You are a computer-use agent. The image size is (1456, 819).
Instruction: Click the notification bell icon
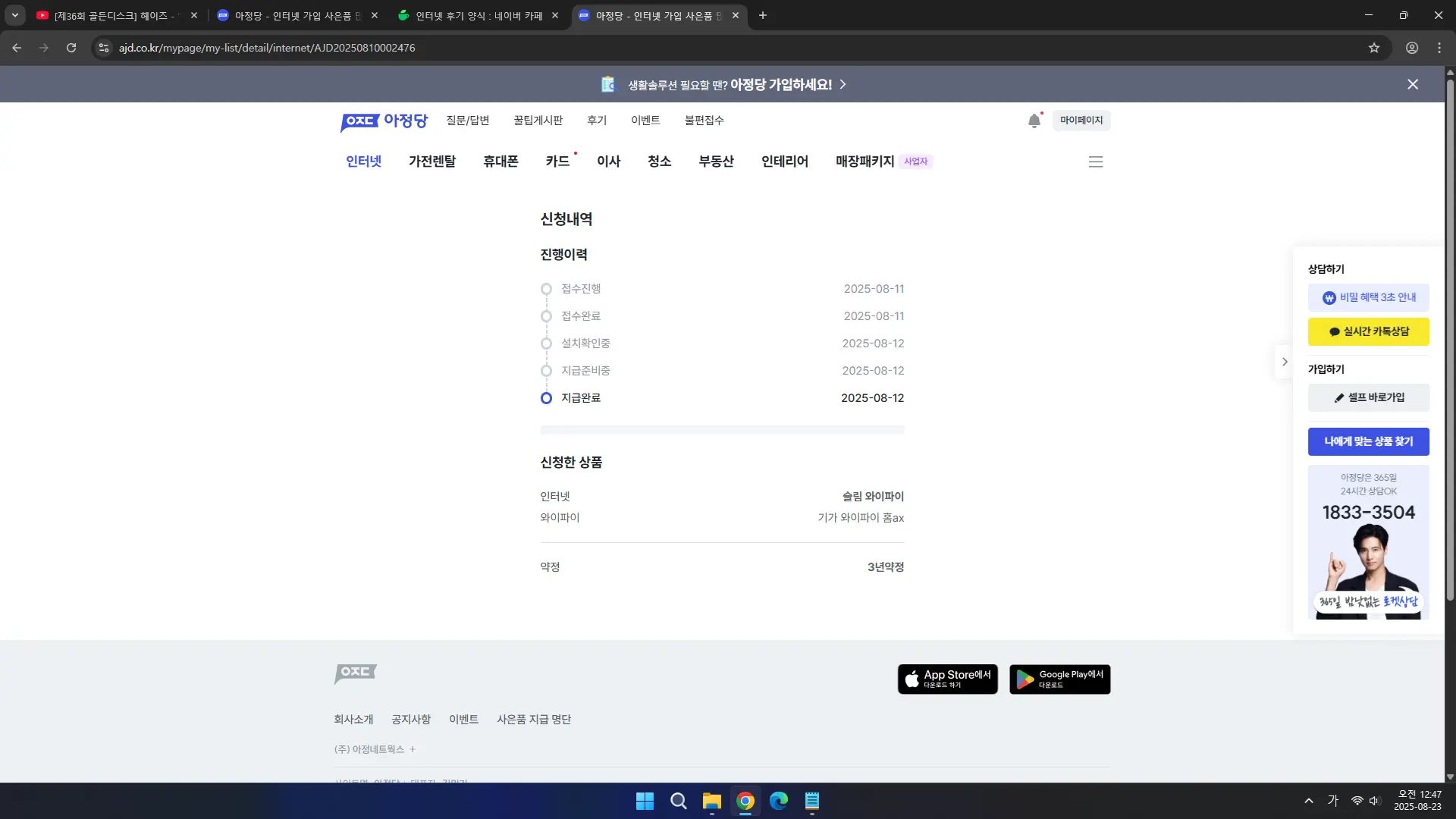pos(1034,121)
